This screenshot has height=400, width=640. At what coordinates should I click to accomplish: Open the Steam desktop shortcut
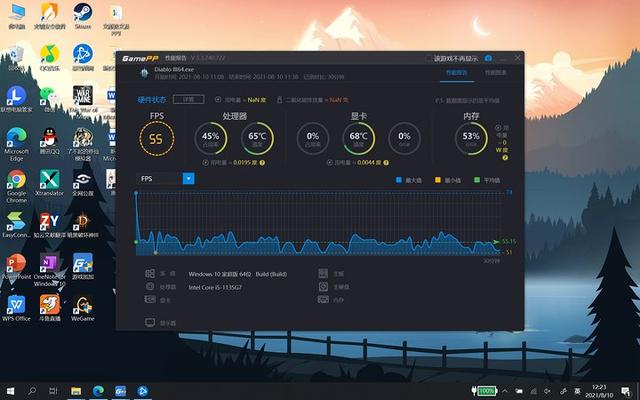(x=83, y=16)
